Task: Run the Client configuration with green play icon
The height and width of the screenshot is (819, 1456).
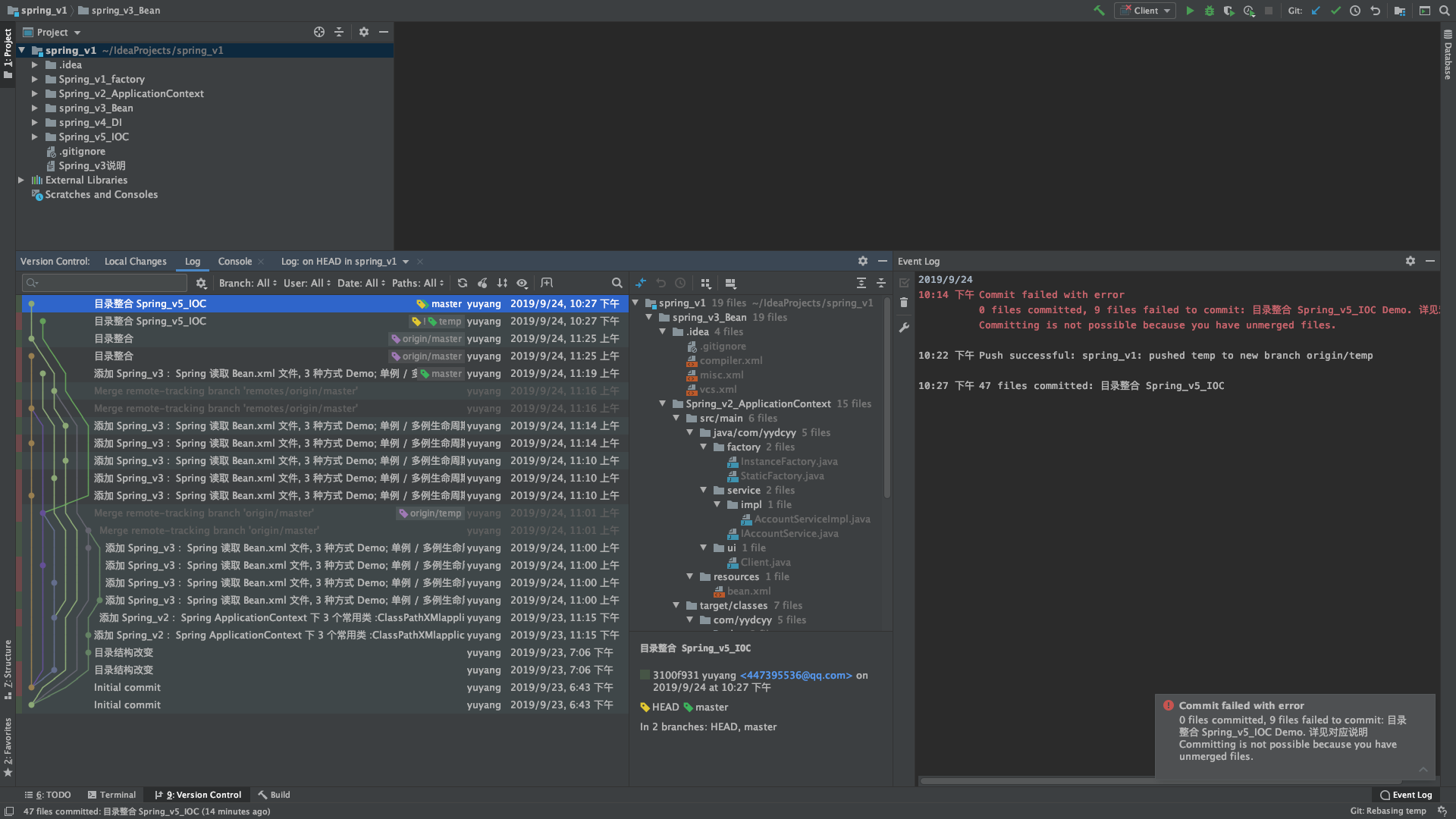Action: pyautogui.click(x=1190, y=11)
